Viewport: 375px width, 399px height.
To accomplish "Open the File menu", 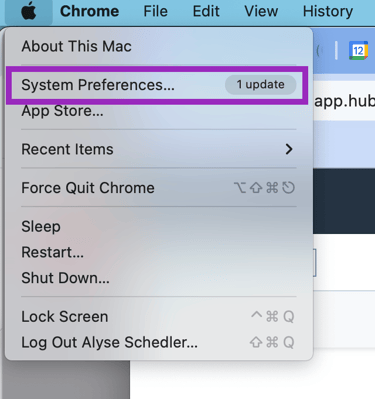I will point(155,11).
